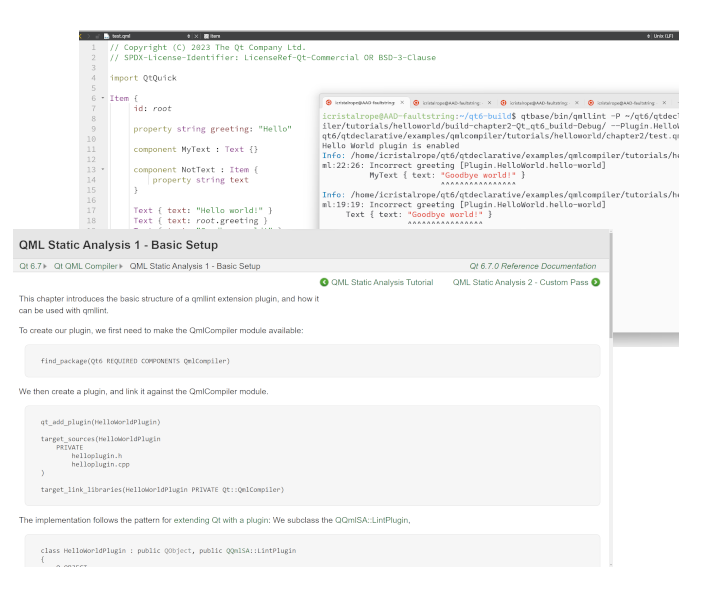Go to previous page QML Static Analysis Tutorial
The height and width of the screenshot is (594, 704).
click(382, 282)
